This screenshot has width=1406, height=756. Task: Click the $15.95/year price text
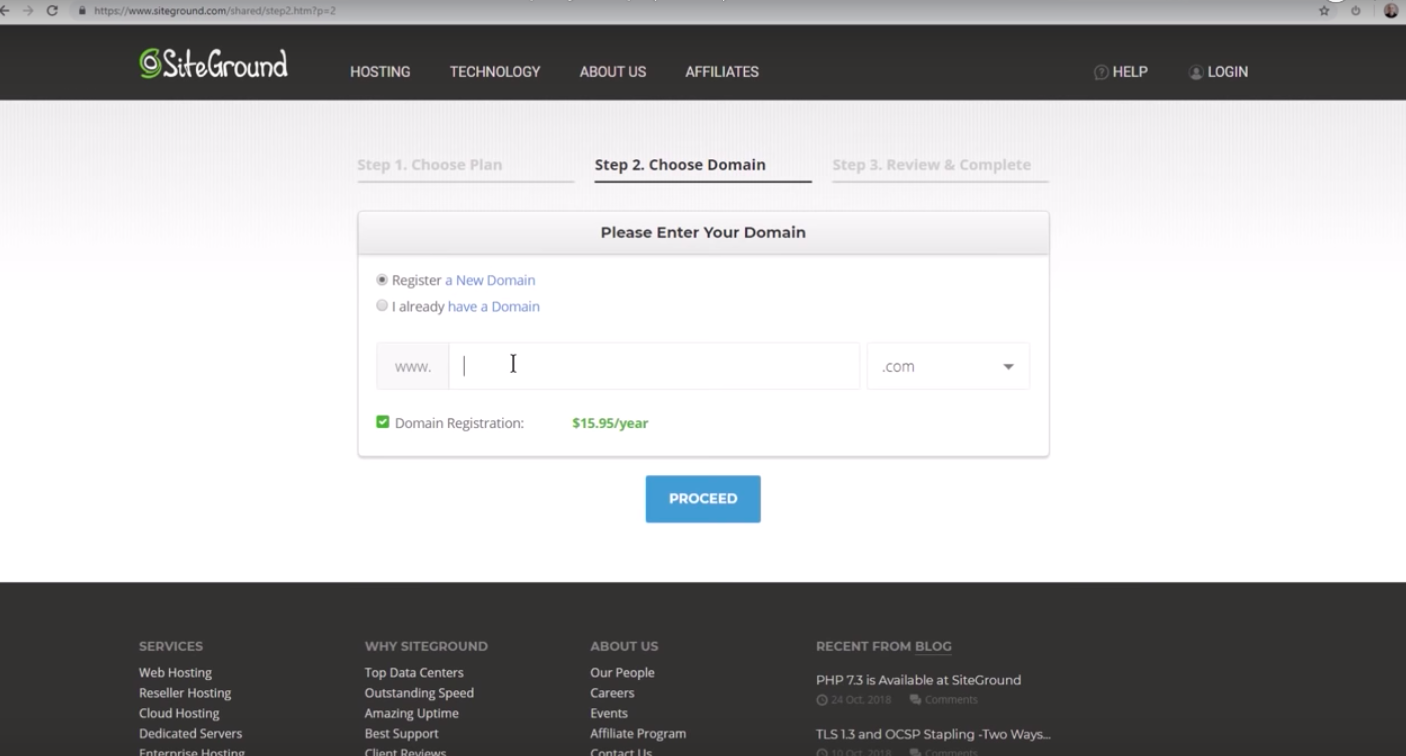coord(610,423)
